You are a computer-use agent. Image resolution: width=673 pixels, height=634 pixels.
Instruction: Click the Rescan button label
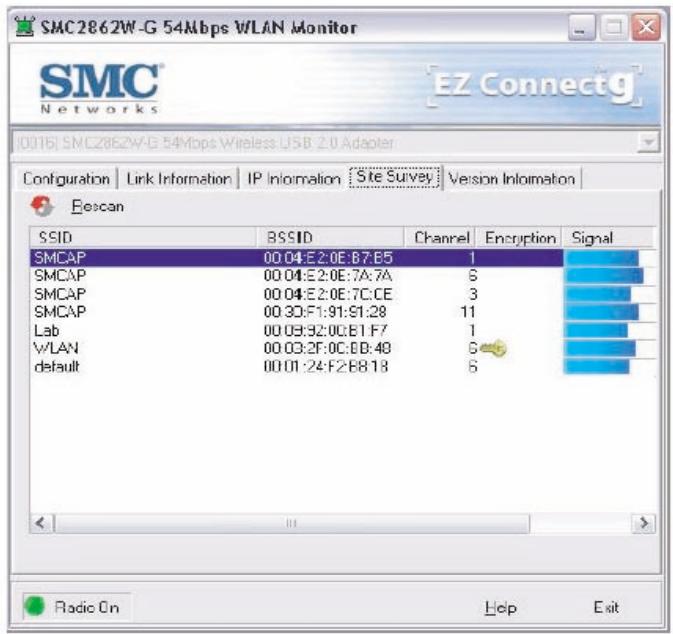point(98,206)
